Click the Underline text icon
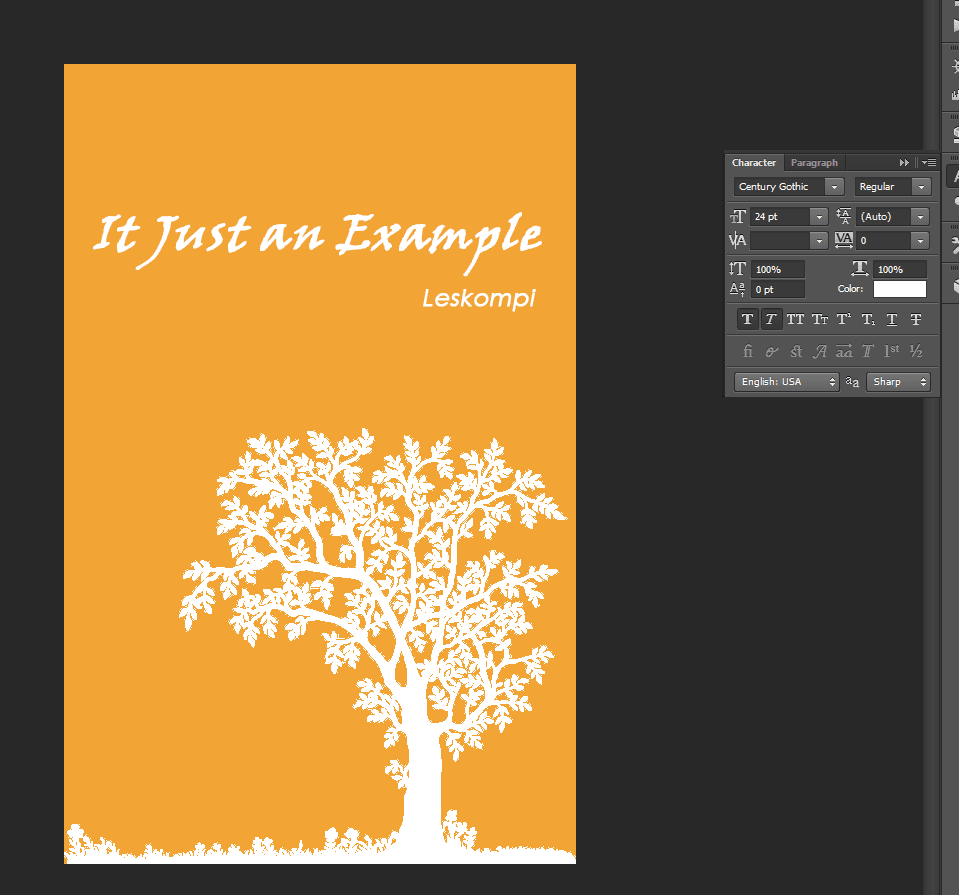The width and height of the screenshot is (959, 895). (x=892, y=320)
